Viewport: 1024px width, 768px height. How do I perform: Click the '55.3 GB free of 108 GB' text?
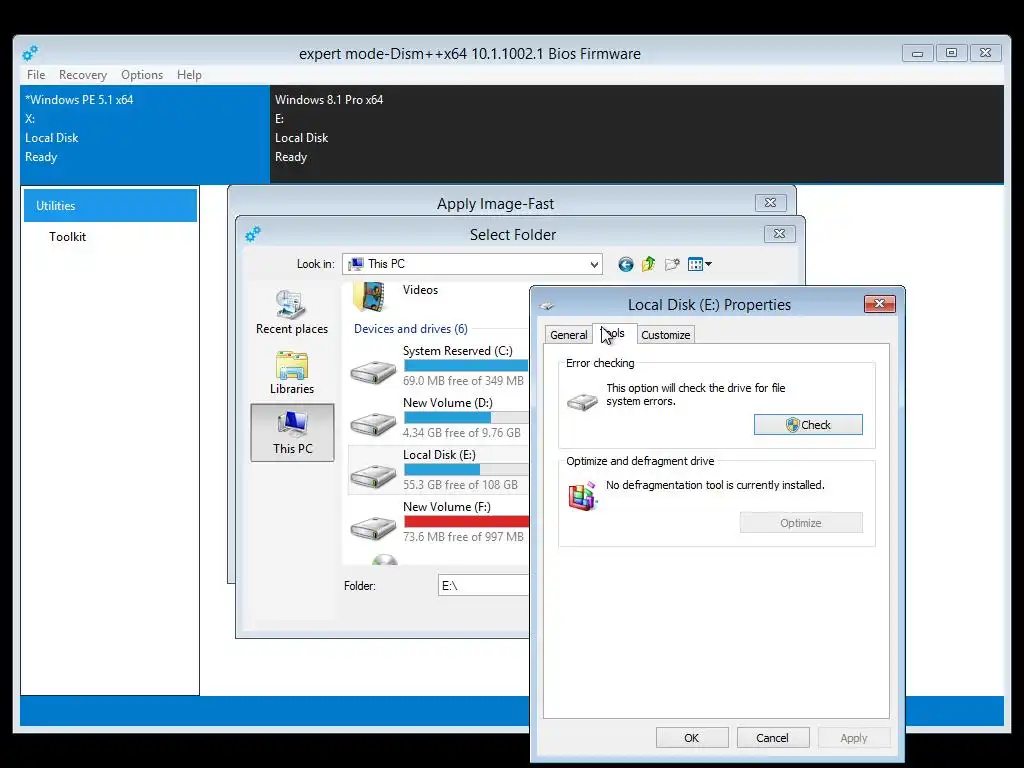(460, 485)
